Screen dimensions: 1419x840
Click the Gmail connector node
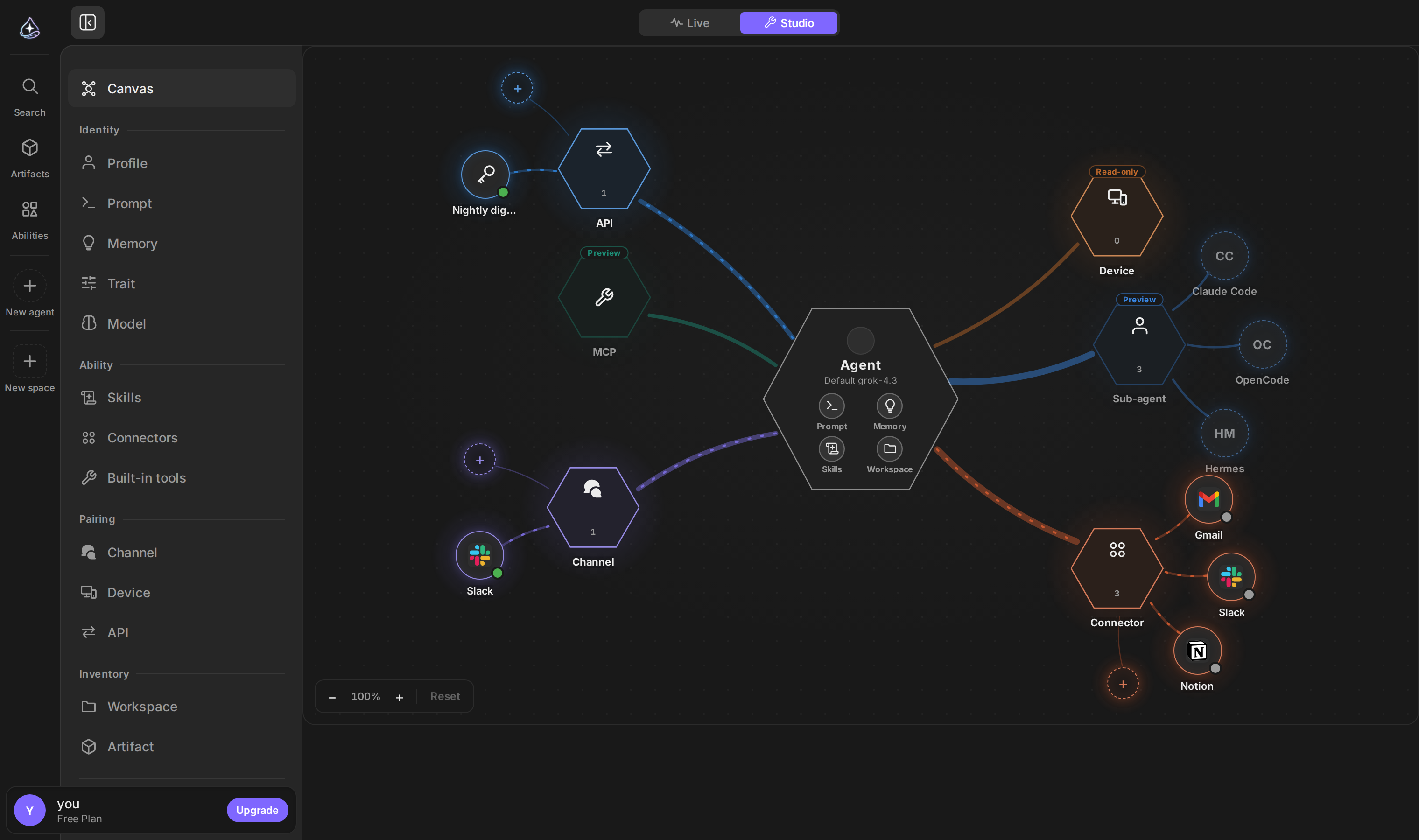pyautogui.click(x=1208, y=499)
